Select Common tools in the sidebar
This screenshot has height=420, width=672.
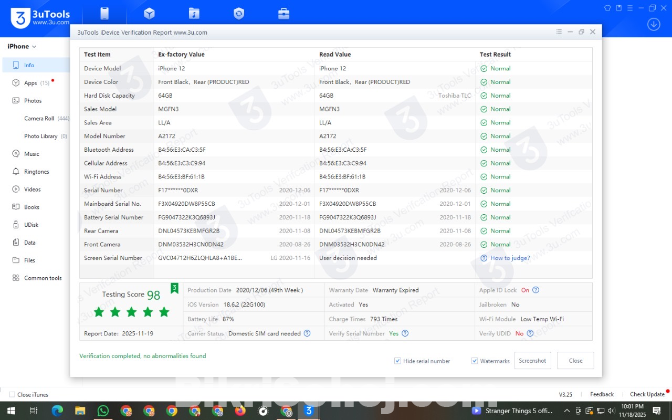click(43, 278)
